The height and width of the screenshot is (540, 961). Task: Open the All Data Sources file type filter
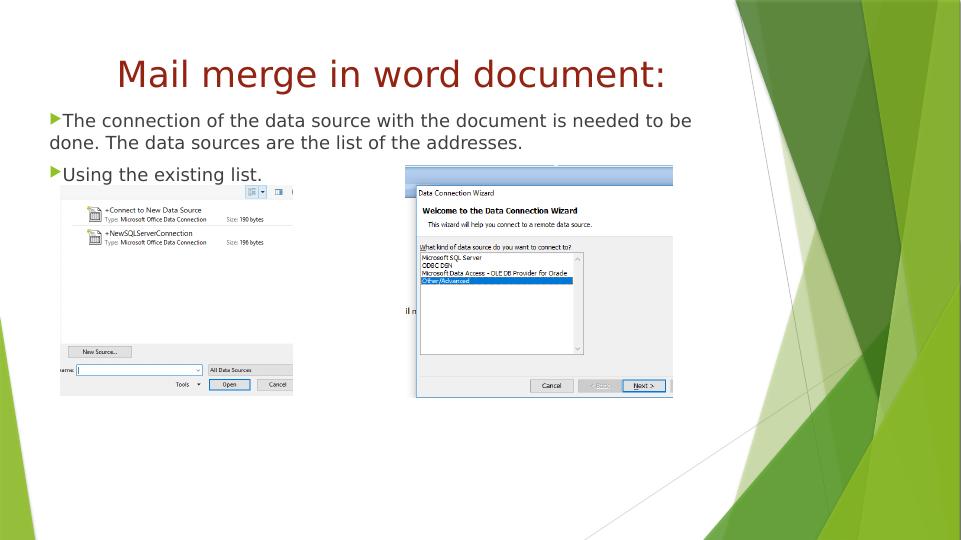[249, 370]
